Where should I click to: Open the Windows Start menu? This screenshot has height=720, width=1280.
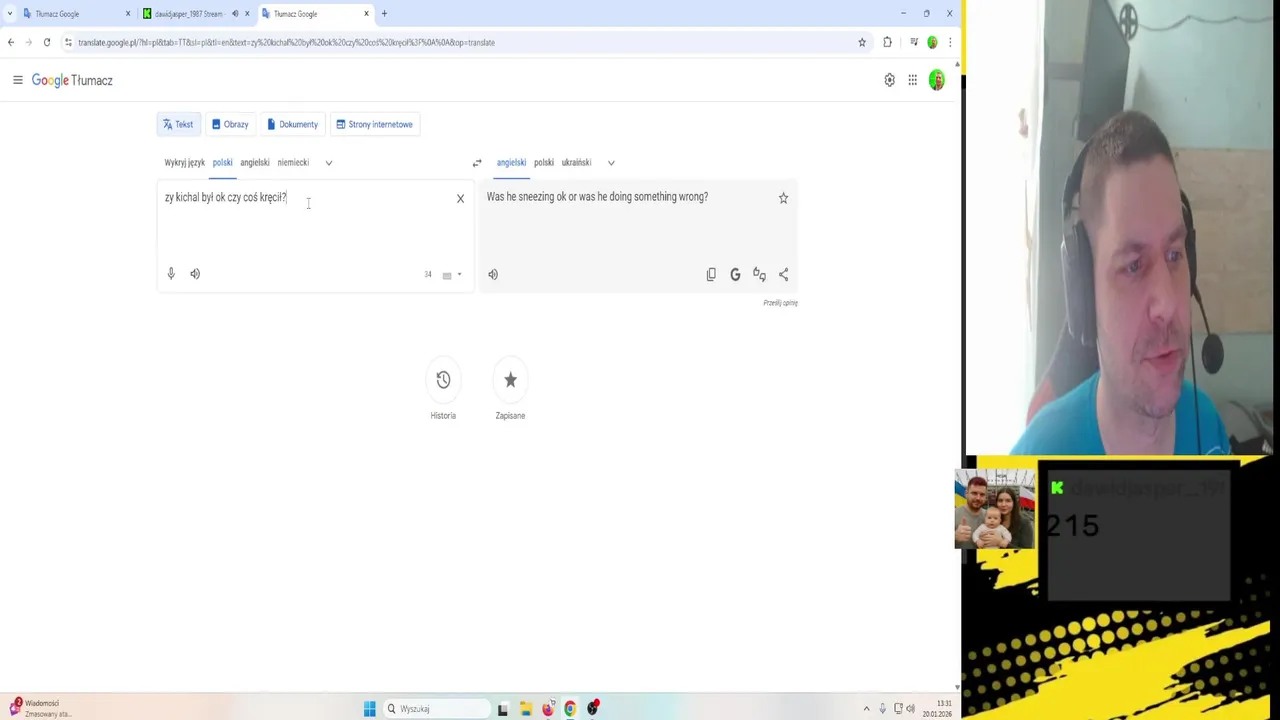369,709
